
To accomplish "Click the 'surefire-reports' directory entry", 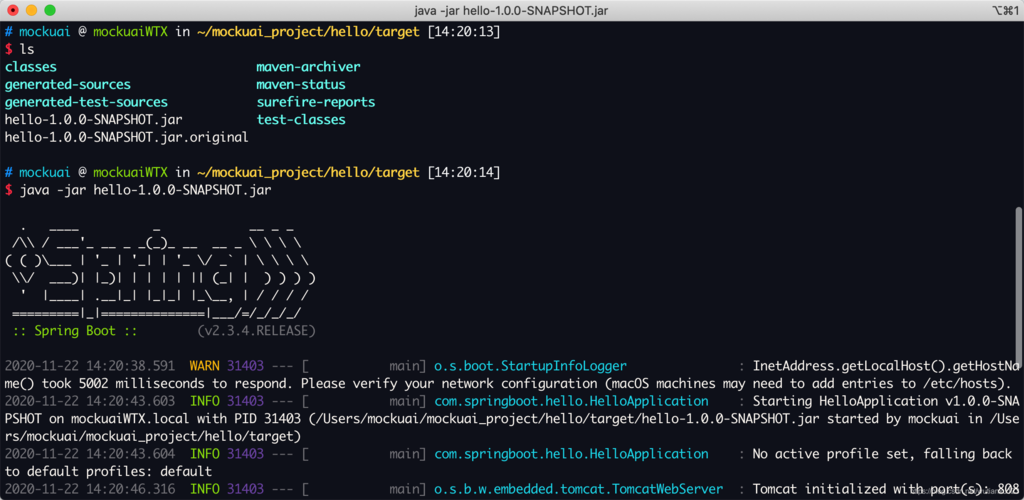I will pyautogui.click(x=315, y=102).
